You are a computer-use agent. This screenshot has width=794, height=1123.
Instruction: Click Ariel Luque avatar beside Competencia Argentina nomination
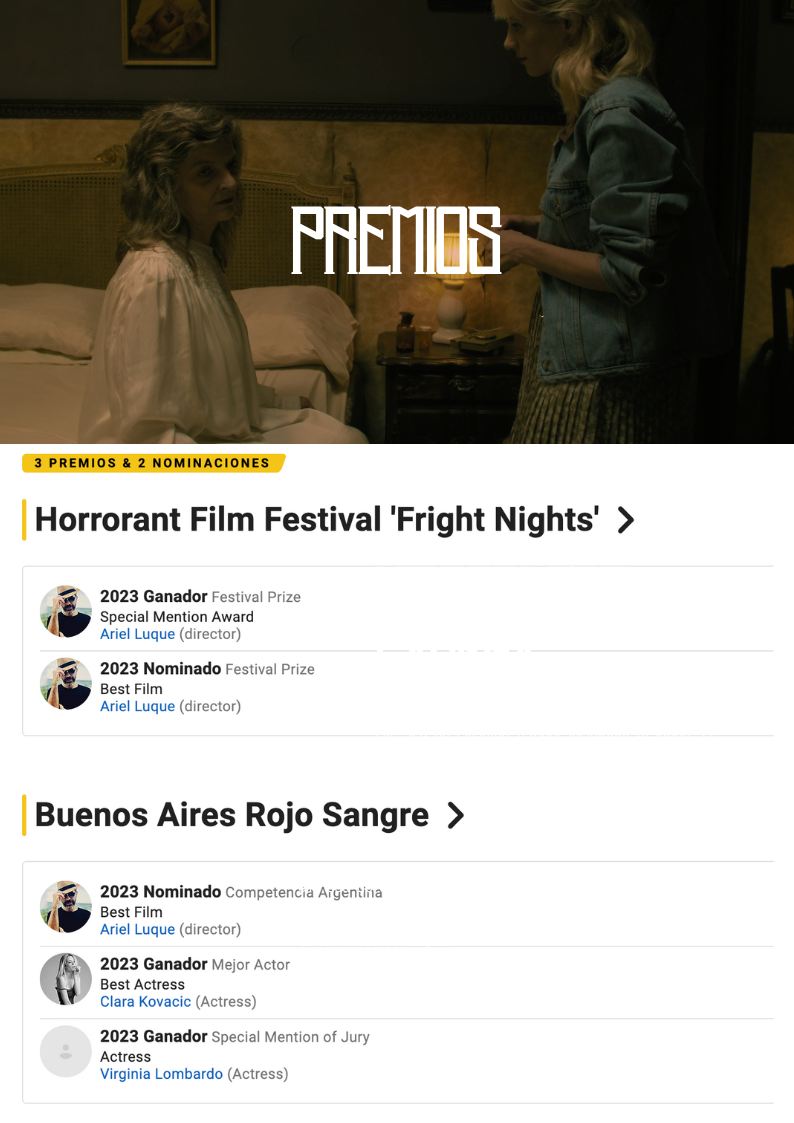click(x=66, y=907)
